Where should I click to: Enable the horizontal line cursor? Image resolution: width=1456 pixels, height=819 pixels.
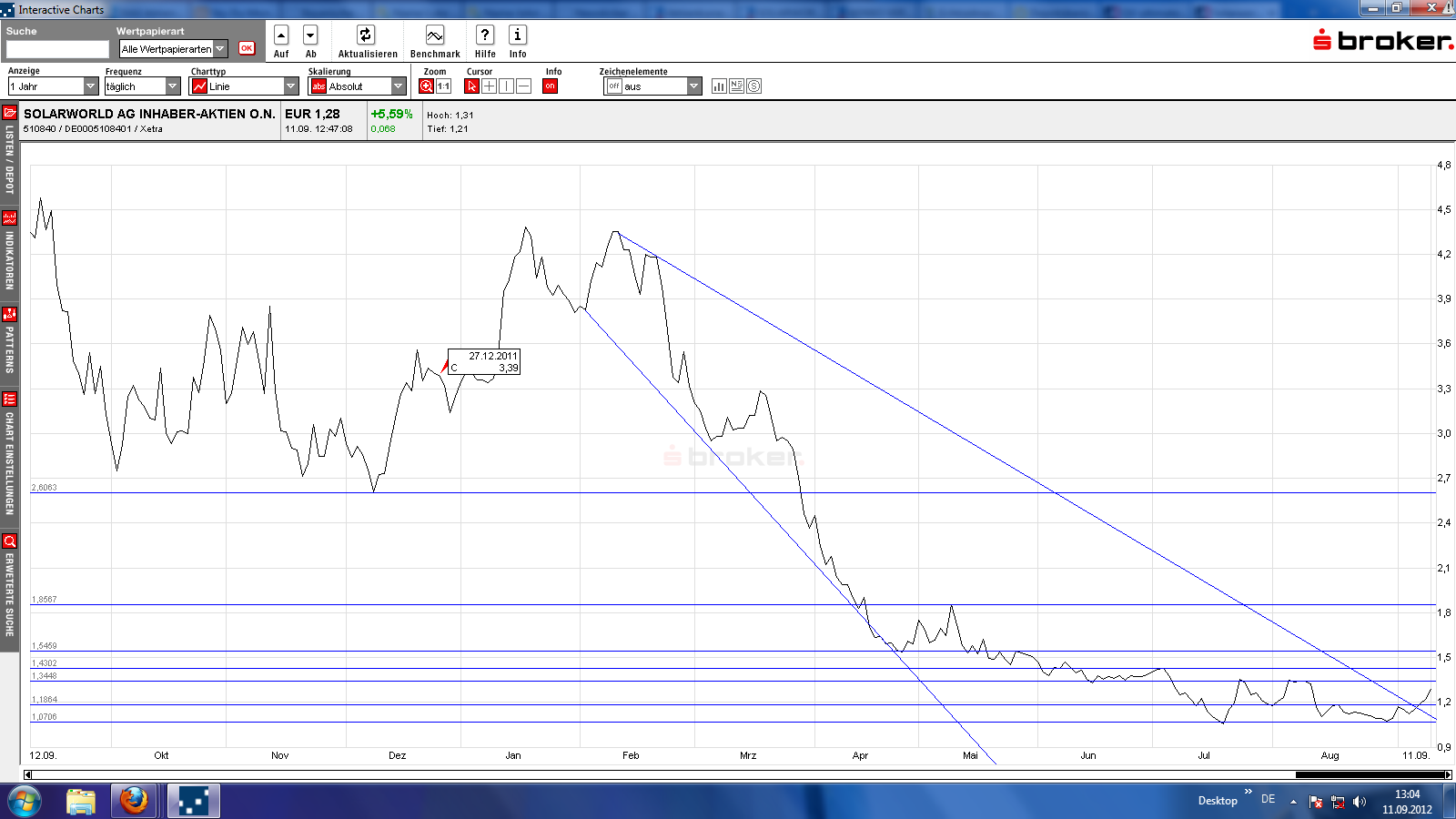523,86
